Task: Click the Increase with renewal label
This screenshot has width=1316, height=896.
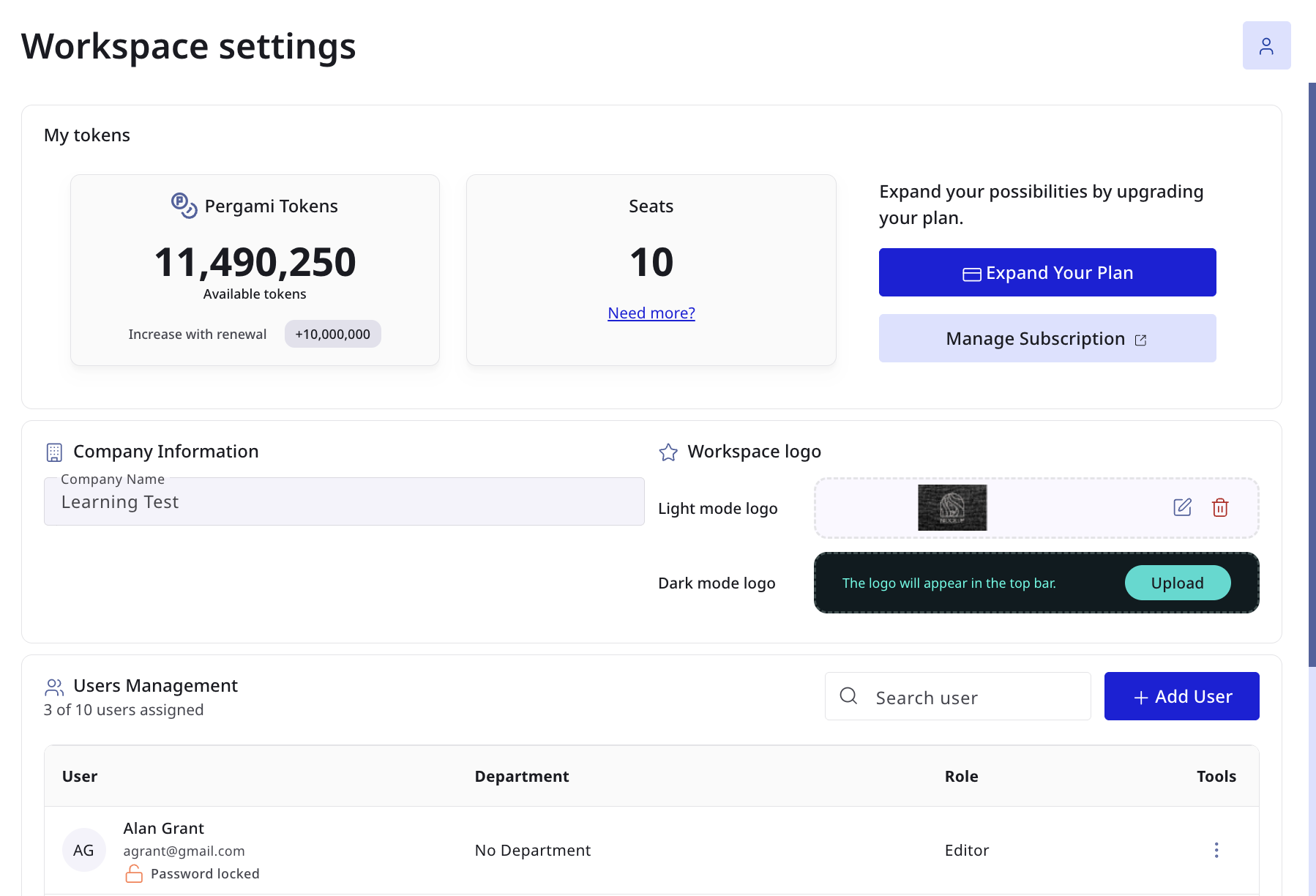Action: (198, 334)
